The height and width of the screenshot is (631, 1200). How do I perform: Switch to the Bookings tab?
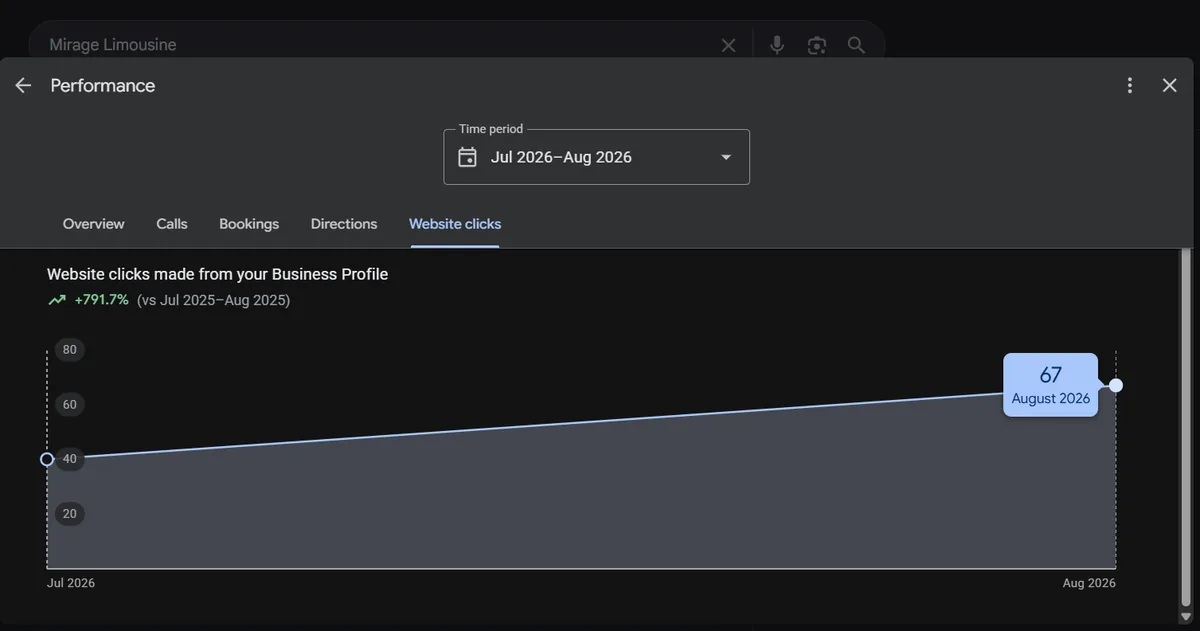[x=249, y=224]
